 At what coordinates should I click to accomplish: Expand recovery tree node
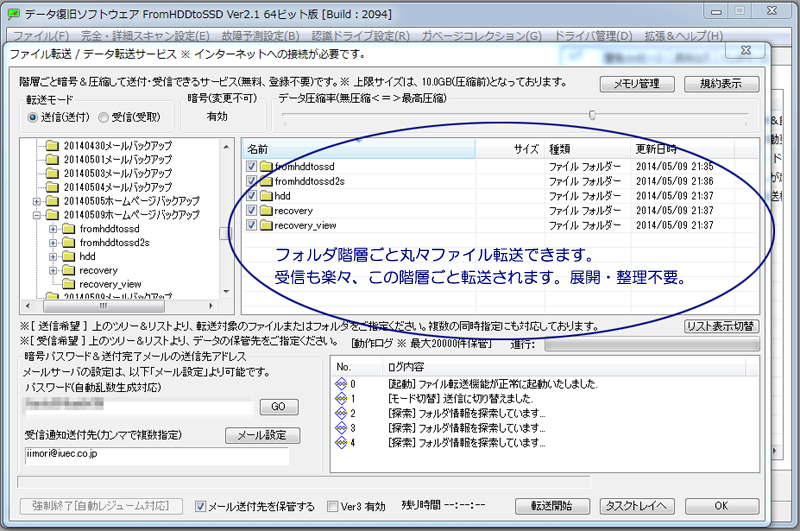53,270
